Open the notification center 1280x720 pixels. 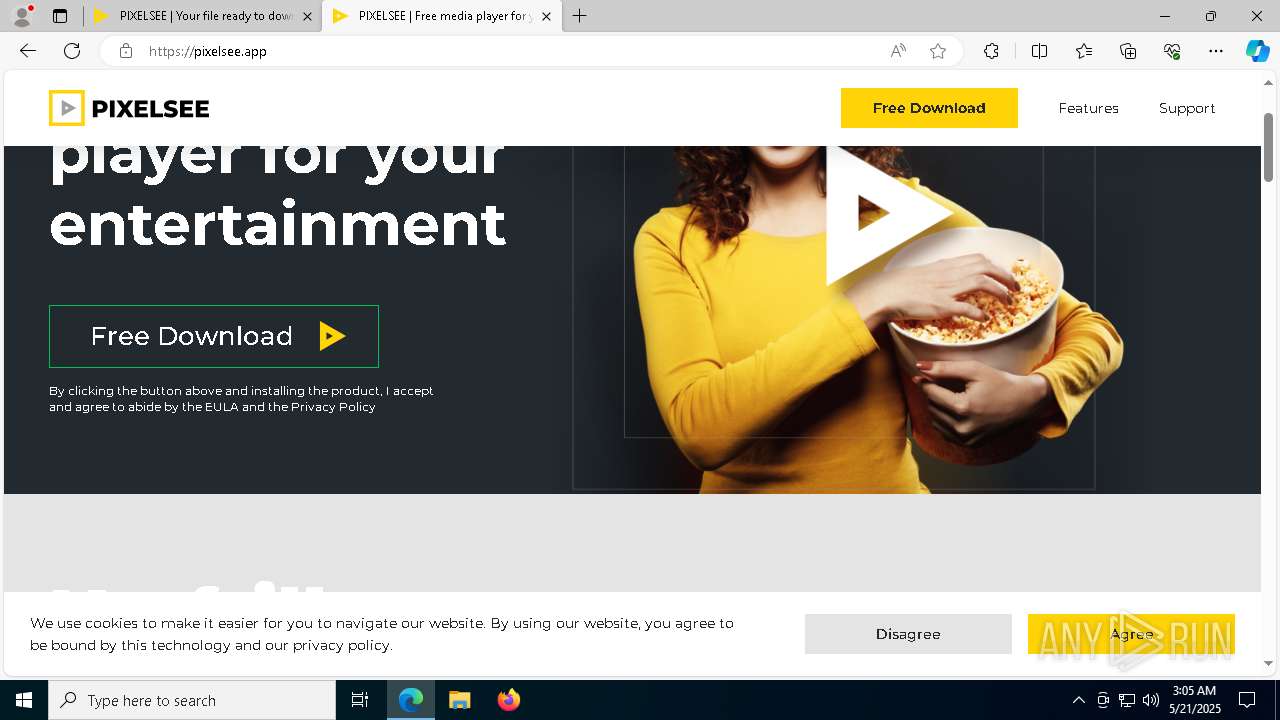pyautogui.click(x=1247, y=700)
